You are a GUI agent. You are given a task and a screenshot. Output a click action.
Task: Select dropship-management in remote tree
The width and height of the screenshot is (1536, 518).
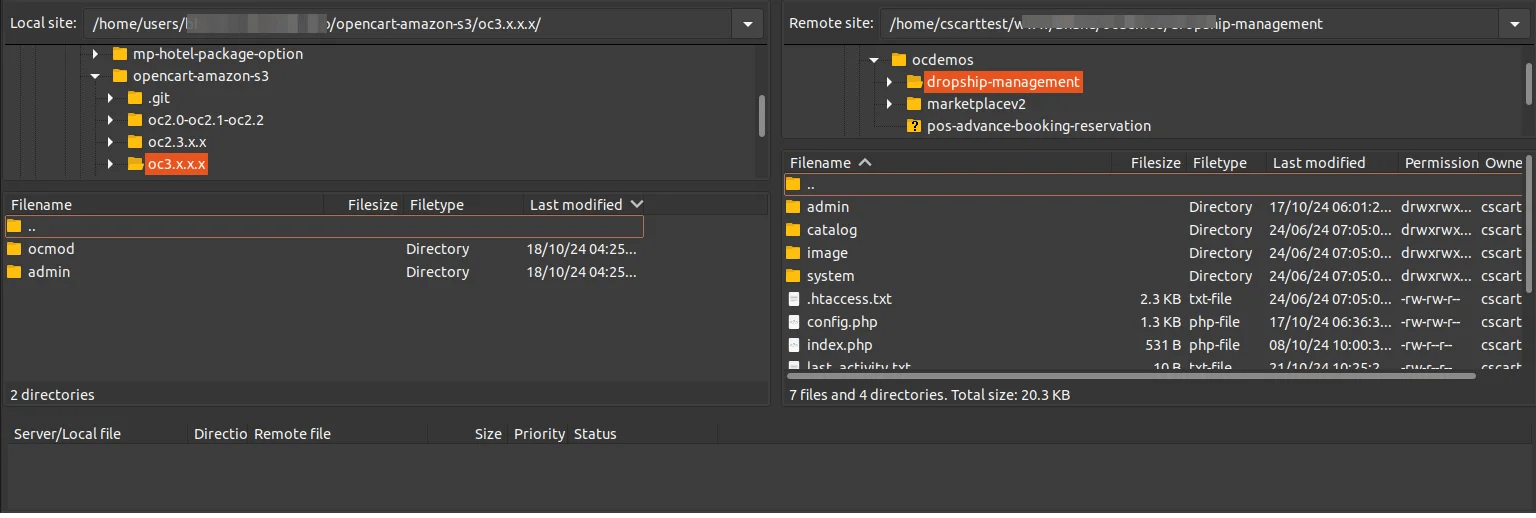pyautogui.click(x=1002, y=82)
